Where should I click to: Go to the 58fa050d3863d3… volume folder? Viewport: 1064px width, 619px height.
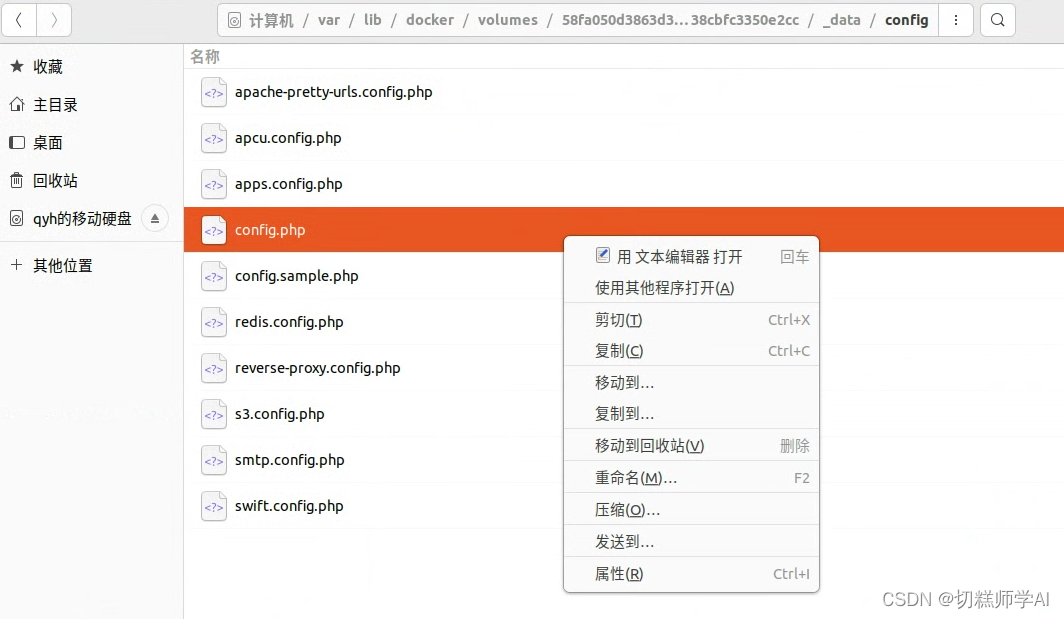tap(680, 20)
